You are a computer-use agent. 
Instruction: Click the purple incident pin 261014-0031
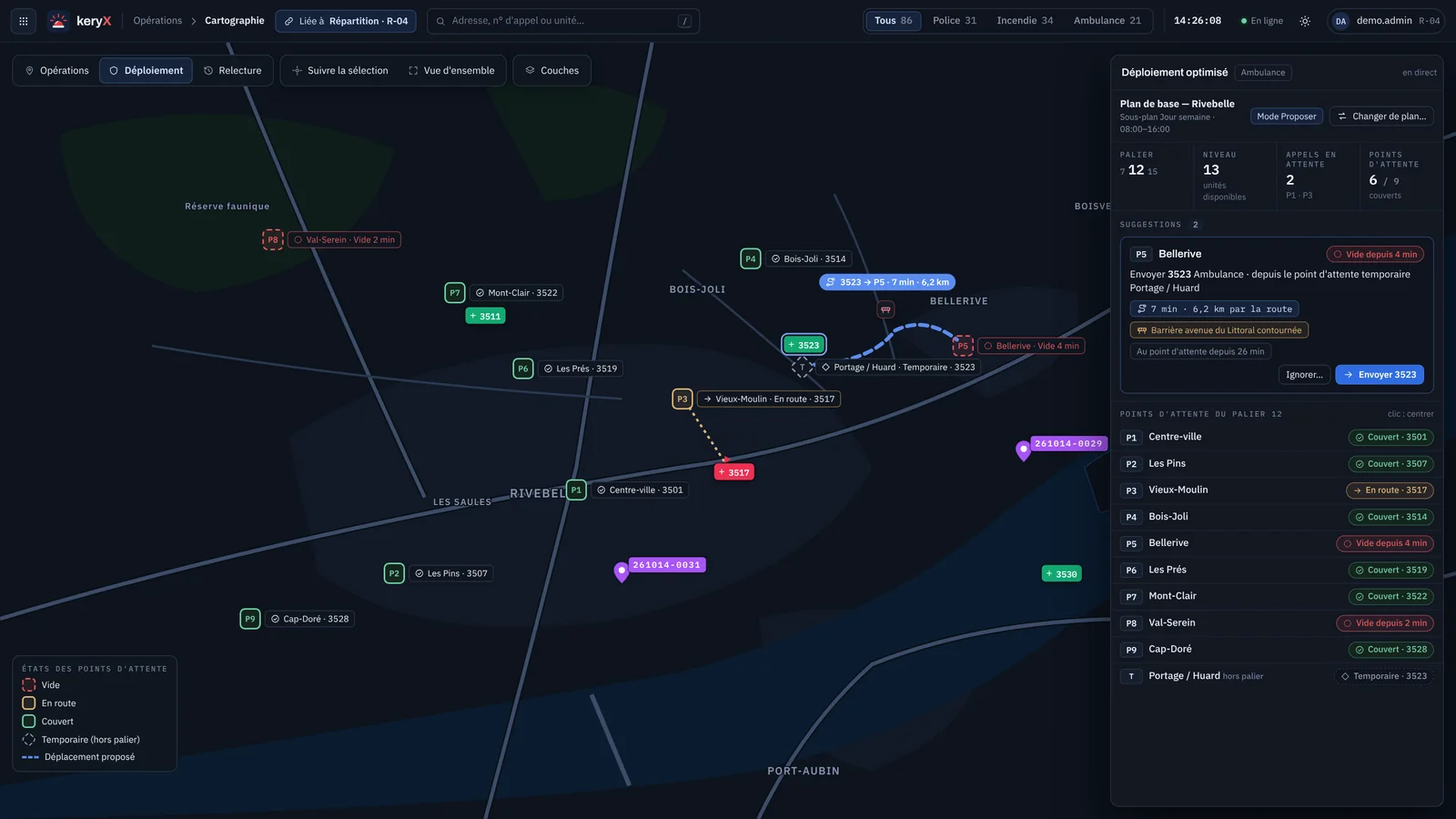click(622, 571)
